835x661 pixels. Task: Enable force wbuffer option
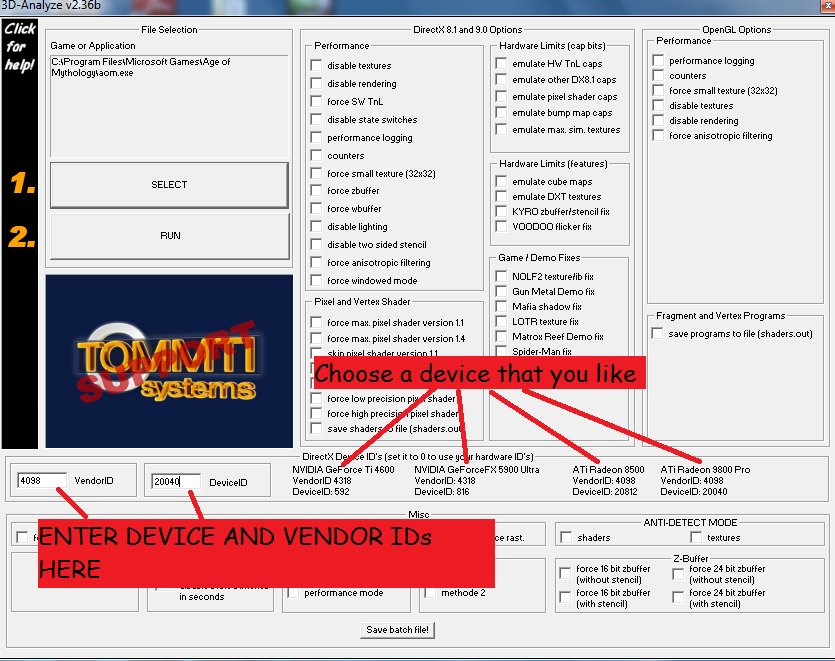tap(316, 208)
